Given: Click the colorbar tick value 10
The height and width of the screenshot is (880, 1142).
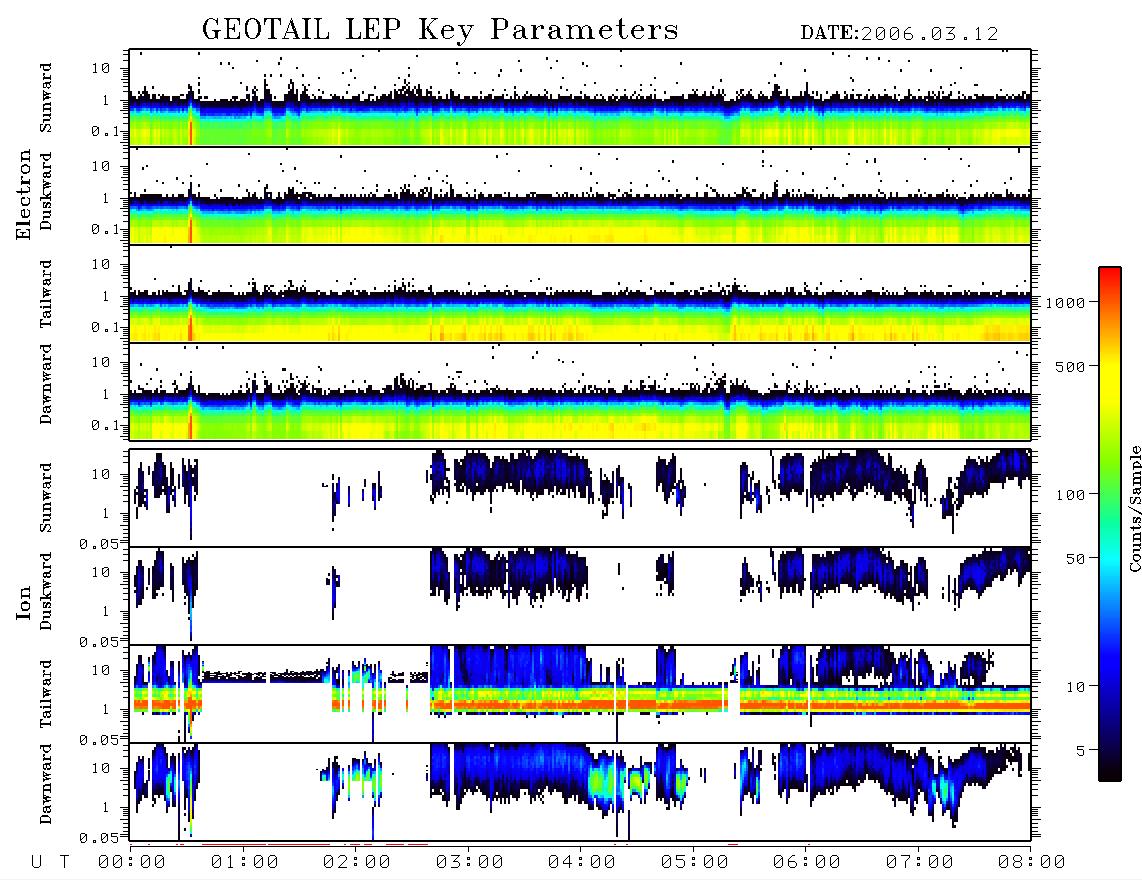Looking at the screenshot, I should pyautogui.click(x=1075, y=687).
